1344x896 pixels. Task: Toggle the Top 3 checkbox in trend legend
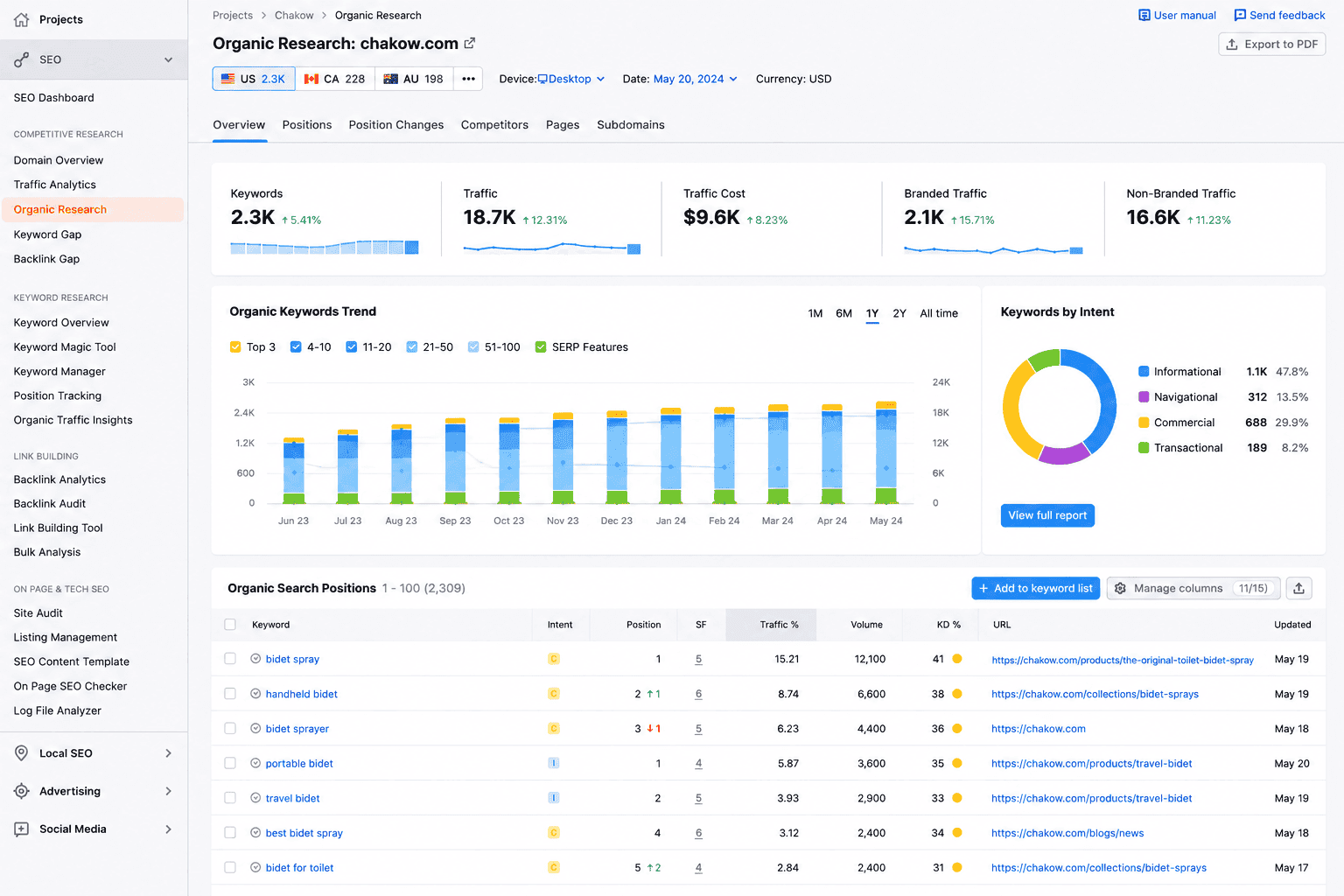235,346
